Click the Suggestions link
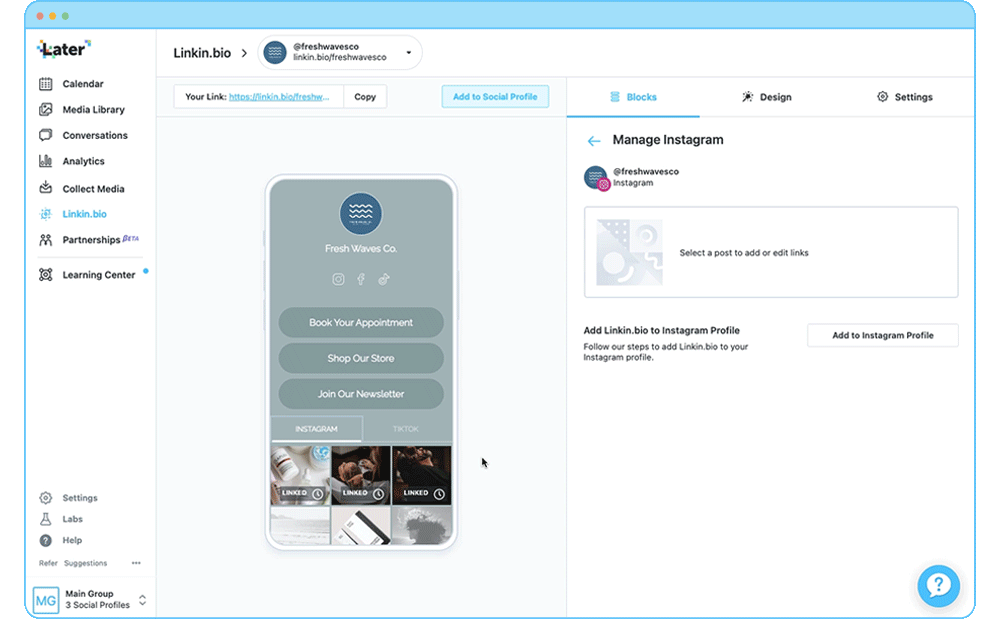1000x620 pixels. pos(85,563)
